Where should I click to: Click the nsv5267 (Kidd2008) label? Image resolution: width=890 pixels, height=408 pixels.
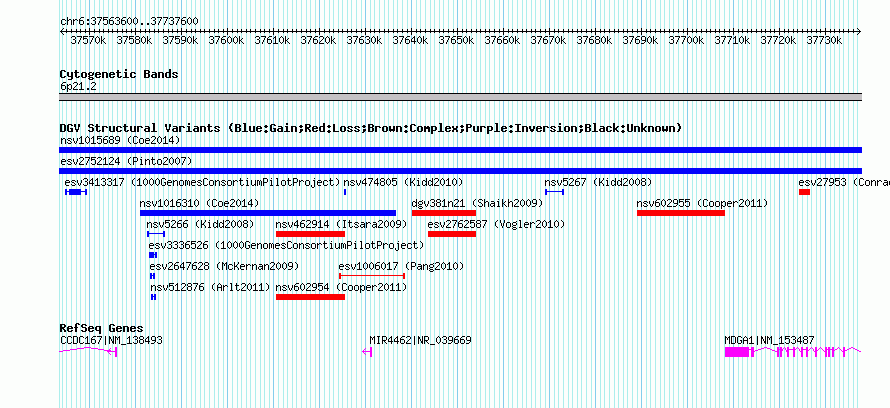(598, 182)
